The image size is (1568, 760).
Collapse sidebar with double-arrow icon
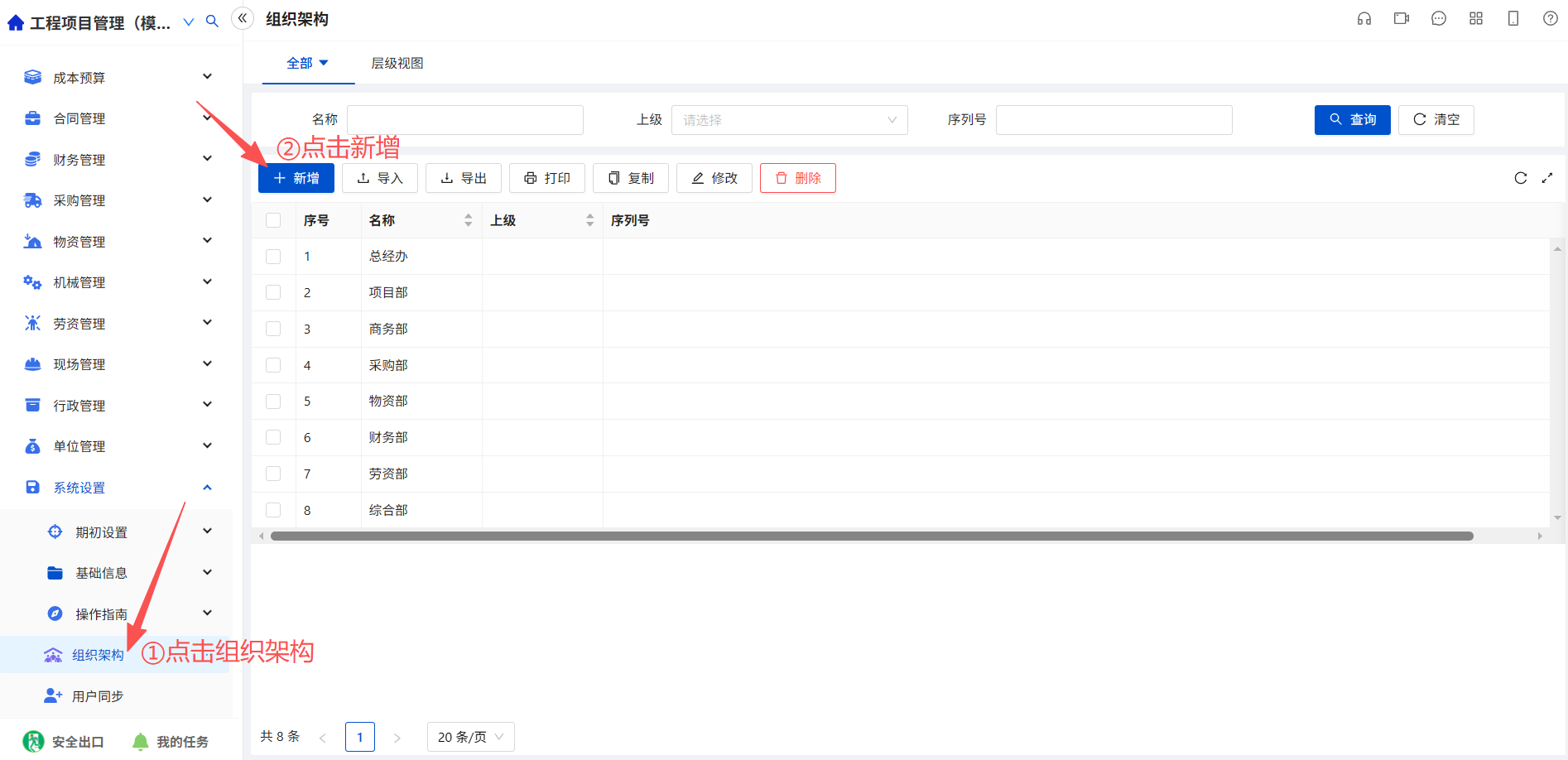click(x=243, y=18)
